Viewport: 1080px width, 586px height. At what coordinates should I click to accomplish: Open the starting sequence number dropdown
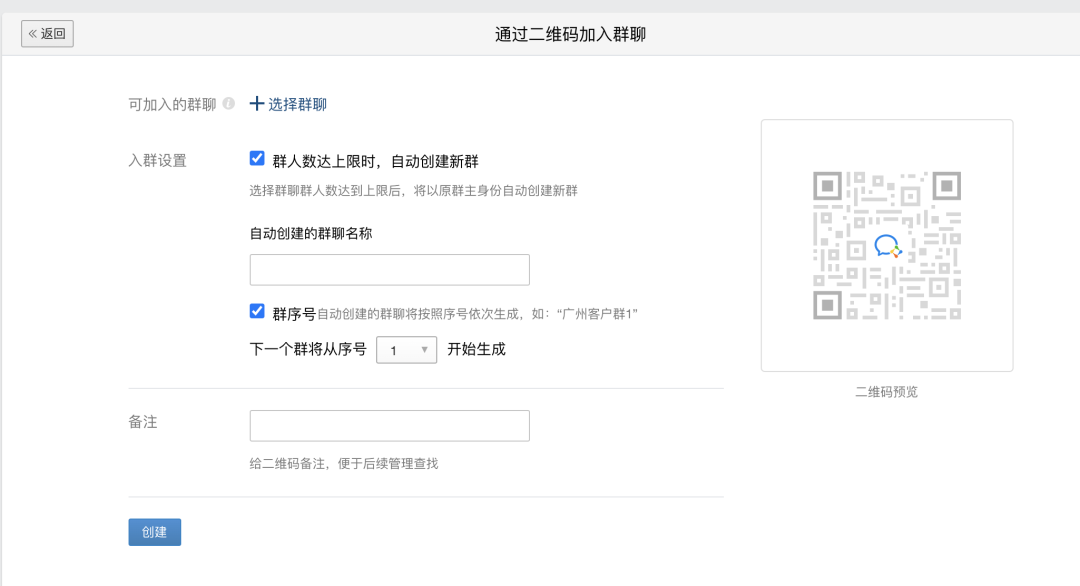pyautogui.click(x=406, y=352)
